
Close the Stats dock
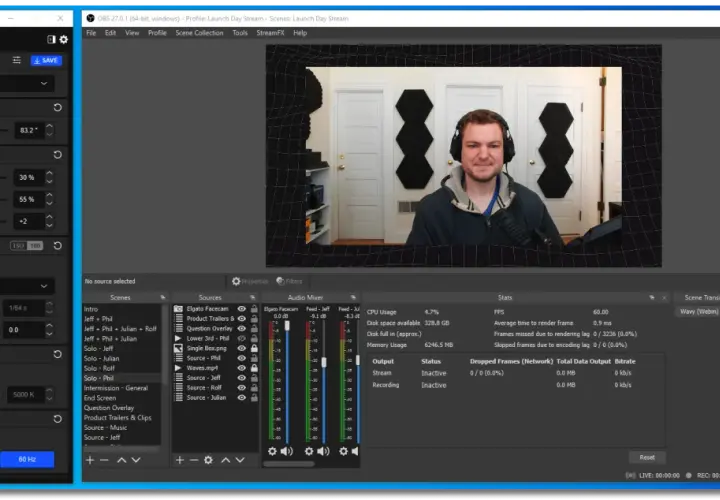tap(664, 298)
